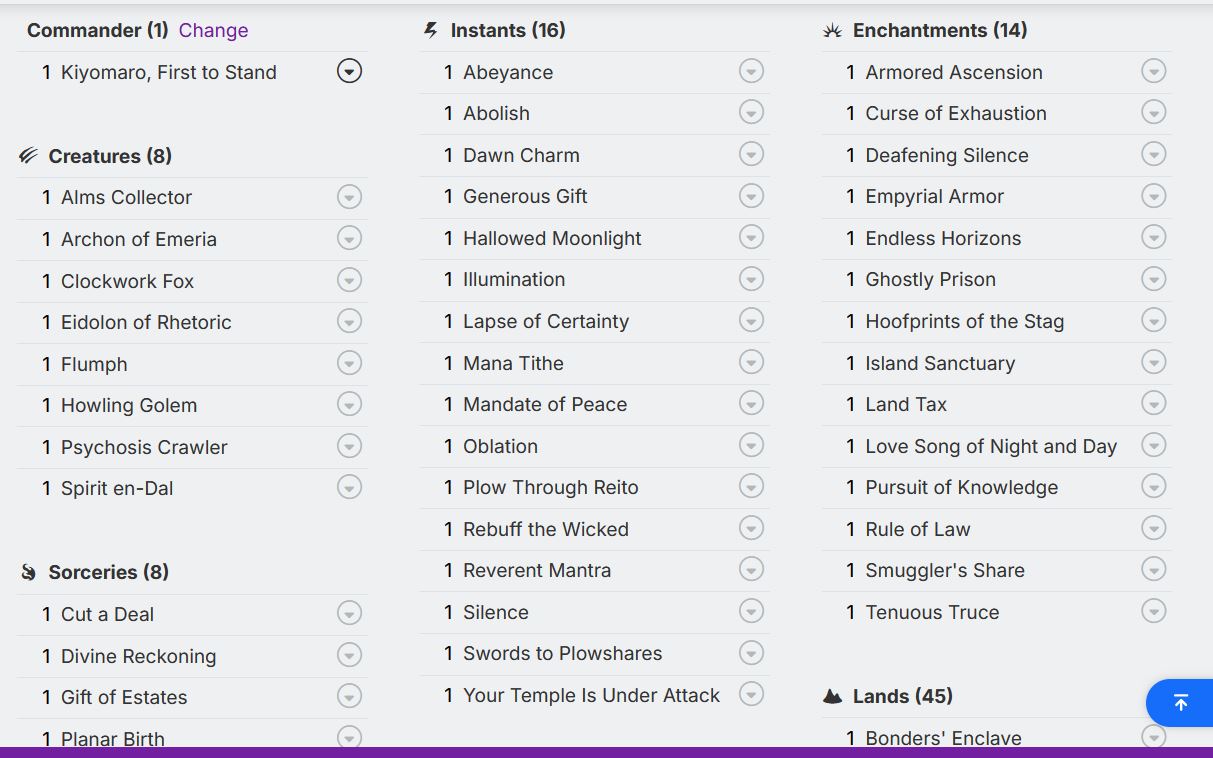Select the Generous Gift card name

(x=525, y=196)
